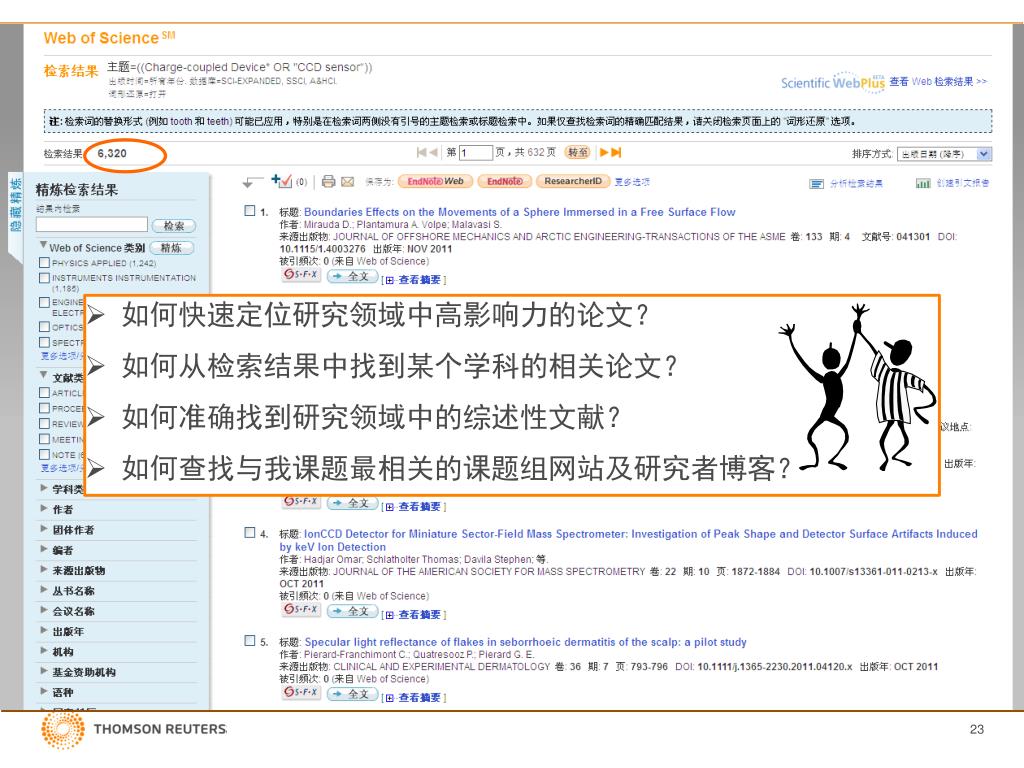
Task: Go to the next results page
Action: 604,152
